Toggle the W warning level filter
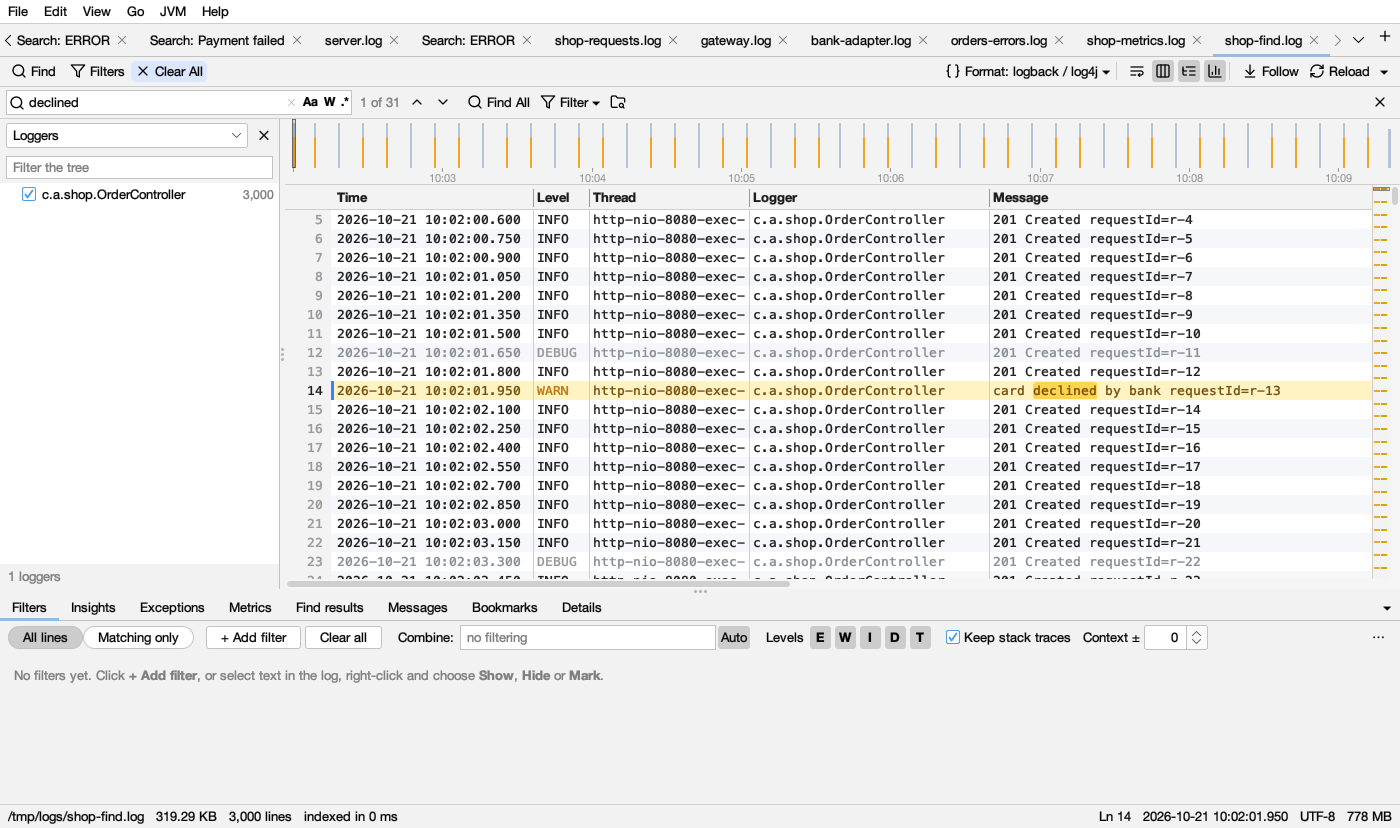1400x828 pixels. [x=845, y=637]
